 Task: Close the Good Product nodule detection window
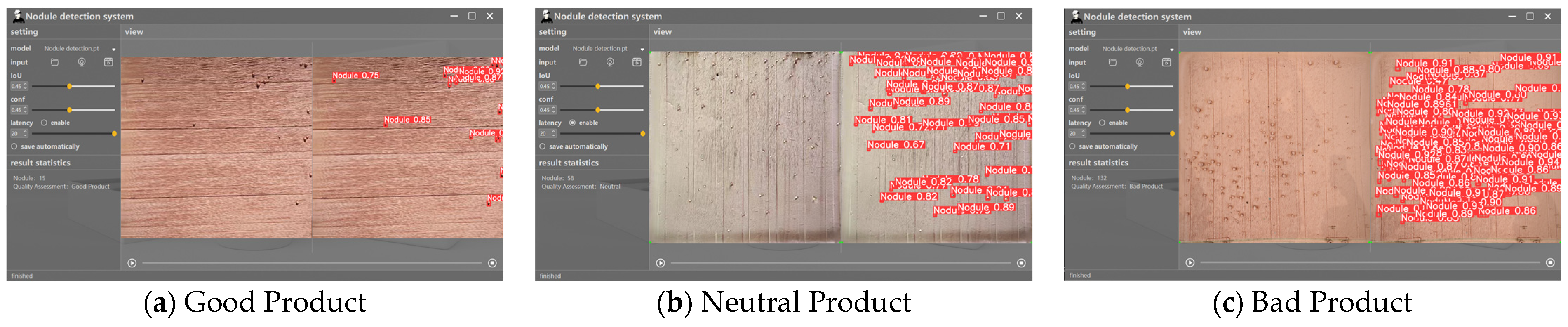coord(490,16)
